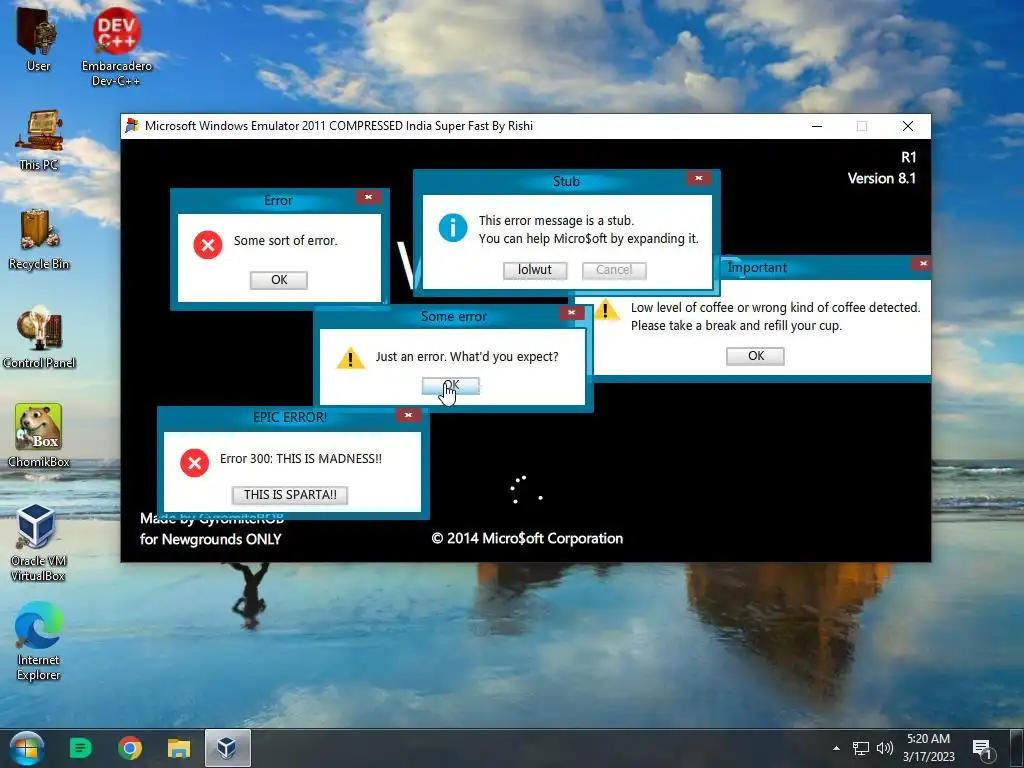The height and width of the screenshot is (768, 1024).
Task: Open volume control tray icon
Action: tap(884, 748)
